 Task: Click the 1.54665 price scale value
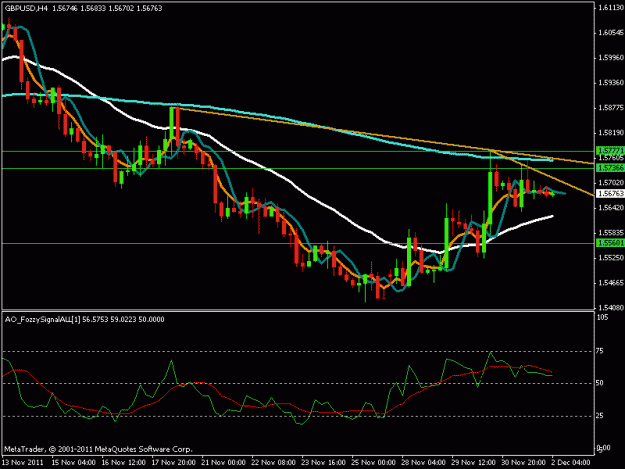[x=611, y=283]
